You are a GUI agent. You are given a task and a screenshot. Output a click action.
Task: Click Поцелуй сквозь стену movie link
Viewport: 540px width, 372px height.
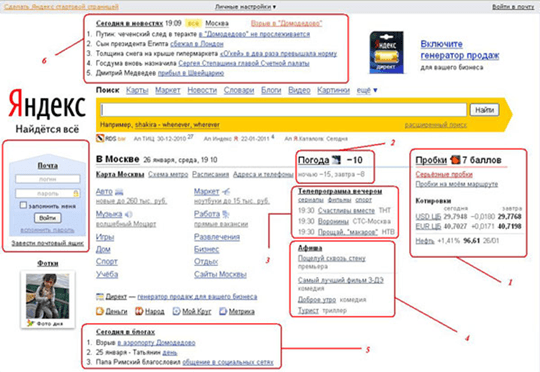pyautogui.click(x=332, y=258)
